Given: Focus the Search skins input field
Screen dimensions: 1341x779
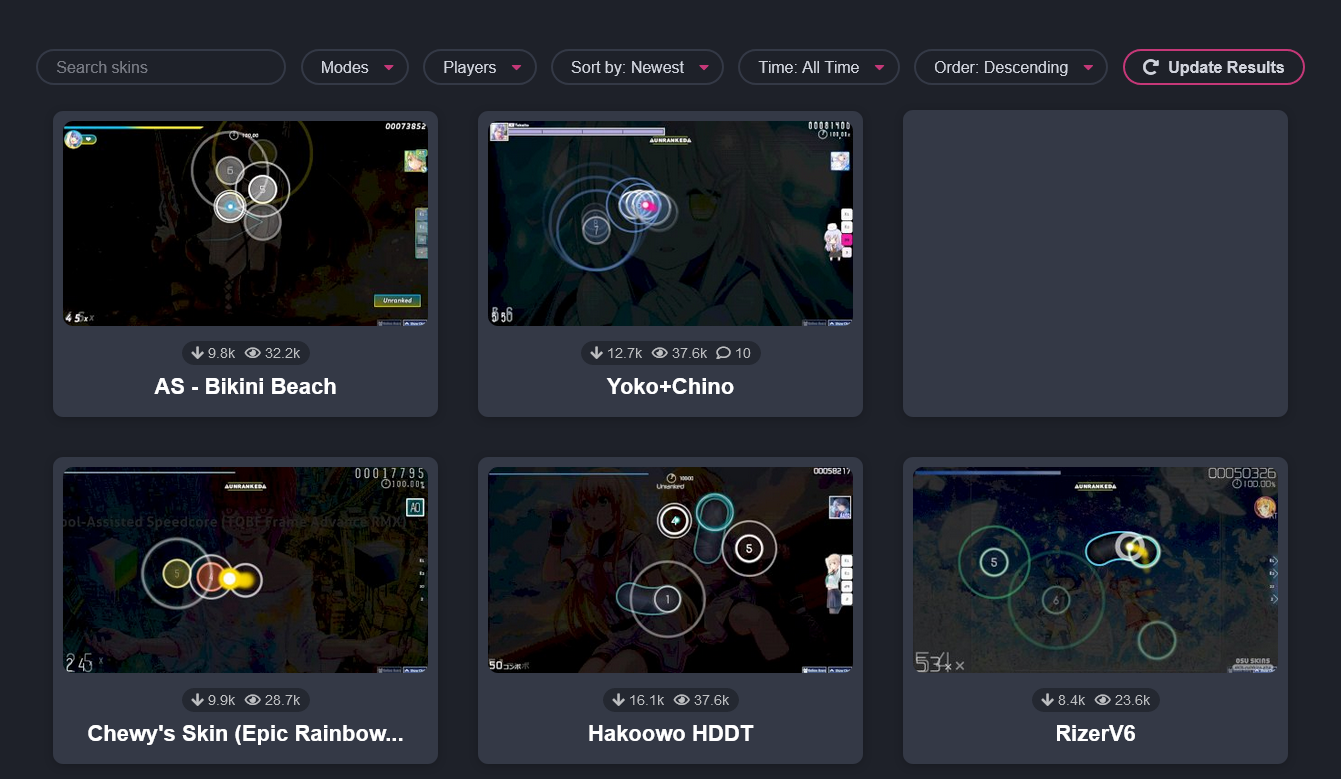Looking at the screenshot, I should pos(161,67).
